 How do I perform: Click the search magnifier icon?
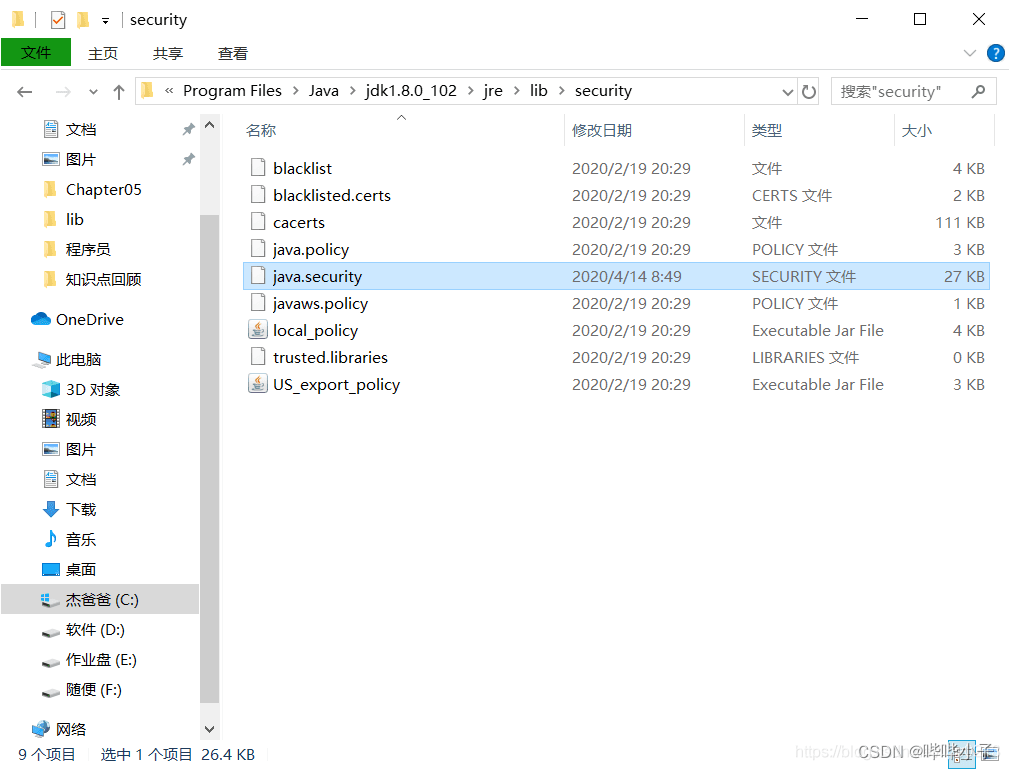tap(978, 91)
